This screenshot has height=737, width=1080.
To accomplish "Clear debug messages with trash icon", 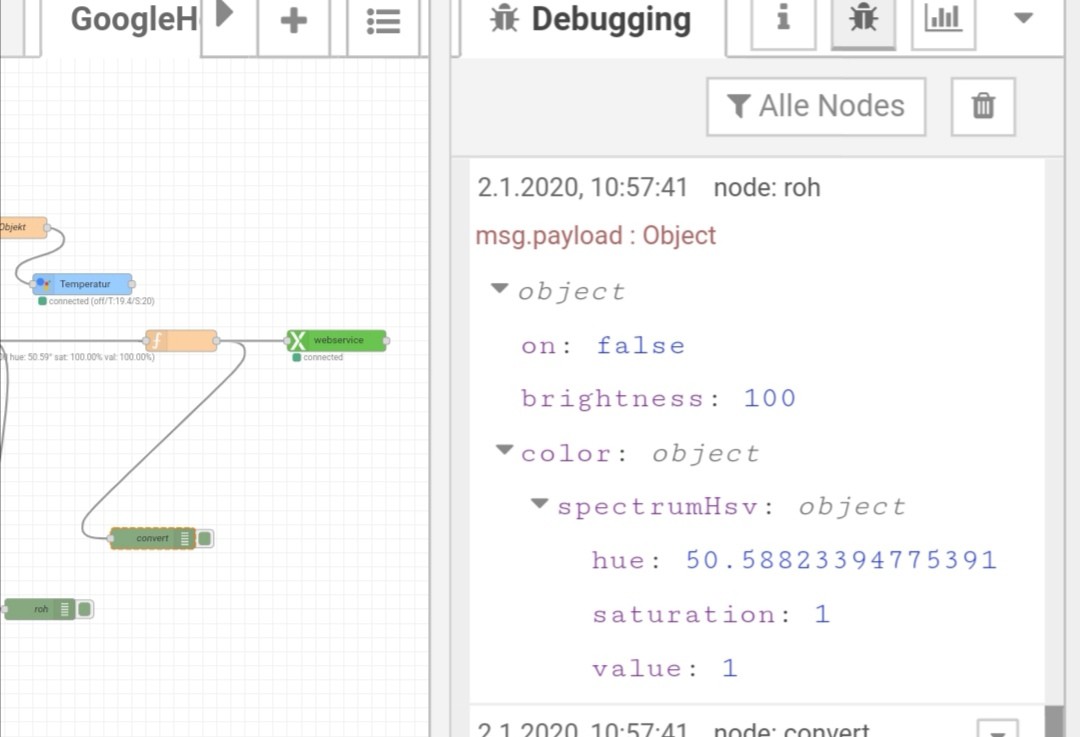I will pos(983,107).
